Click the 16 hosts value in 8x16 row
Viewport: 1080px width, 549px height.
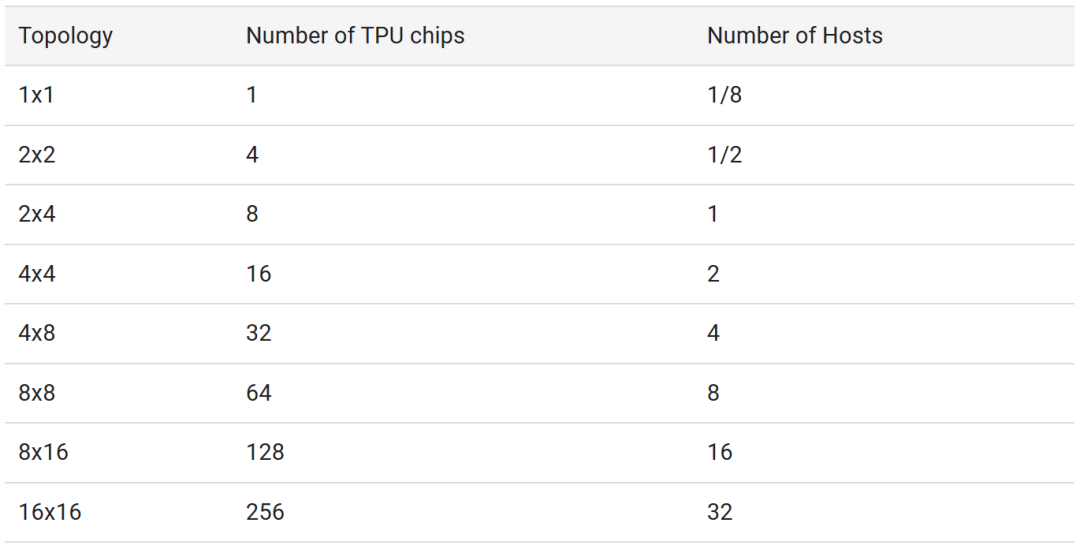pos(719,452)
